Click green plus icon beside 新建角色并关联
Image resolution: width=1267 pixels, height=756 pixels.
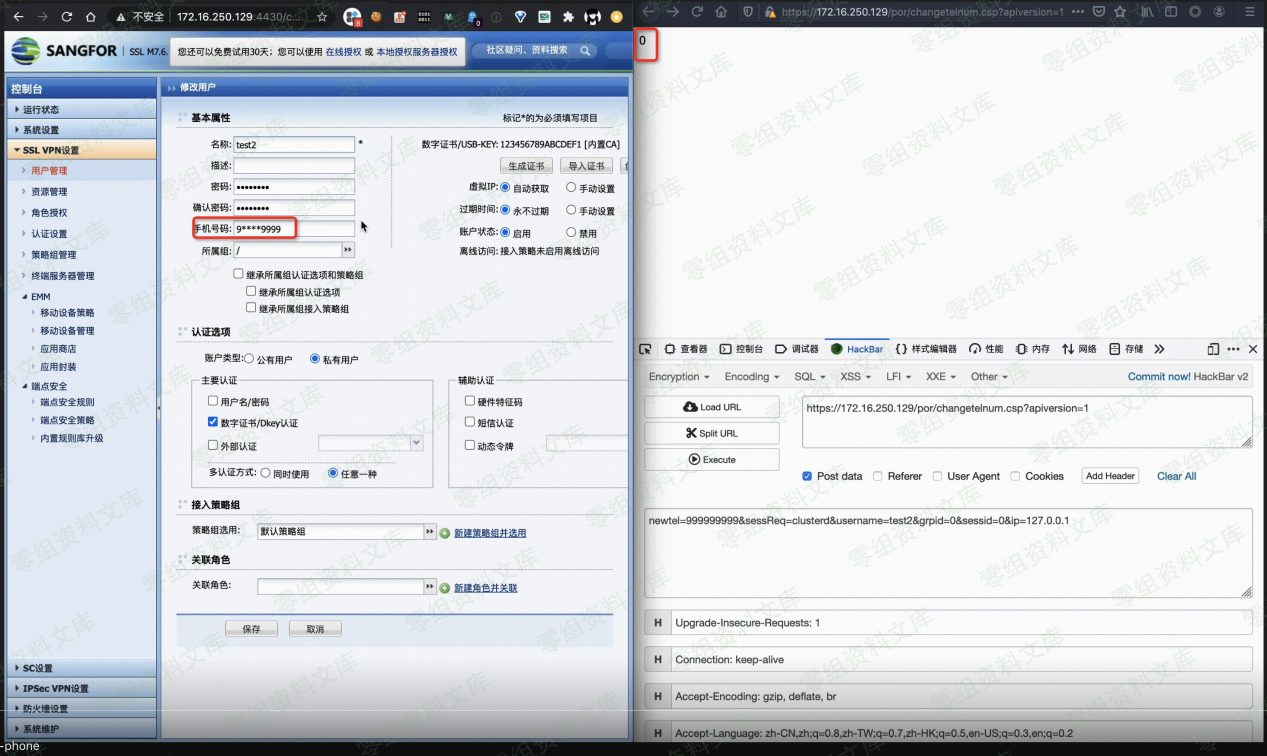pyautogui.click(x=445, y=587)
